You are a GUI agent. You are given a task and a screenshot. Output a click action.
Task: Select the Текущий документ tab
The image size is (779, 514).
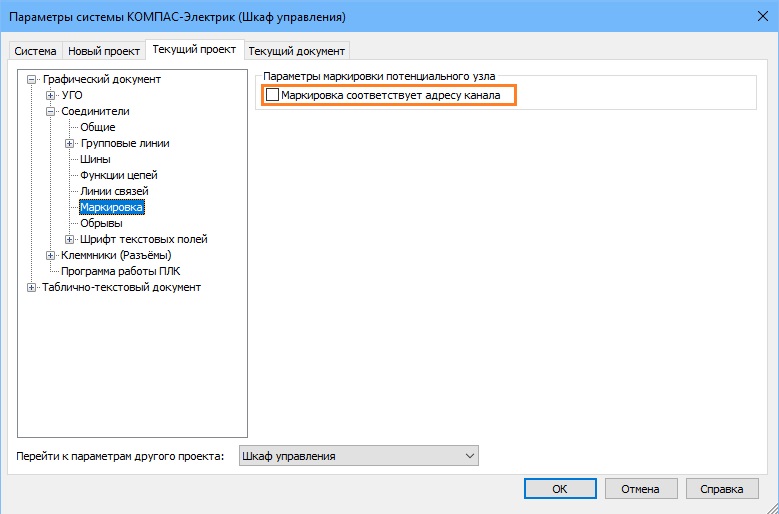point(296,51)
